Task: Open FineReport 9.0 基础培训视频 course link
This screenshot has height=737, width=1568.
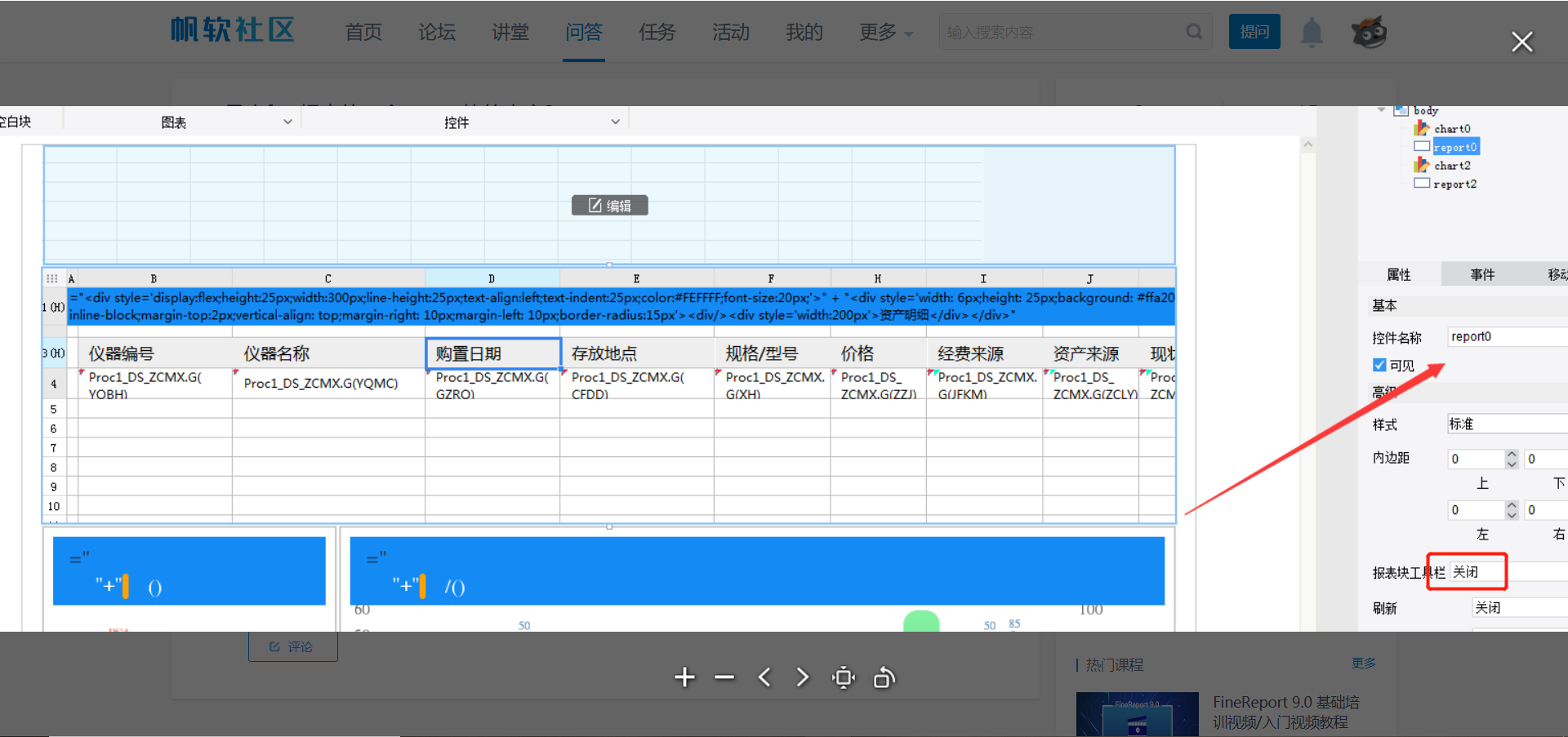Action: coord(1286,712)
